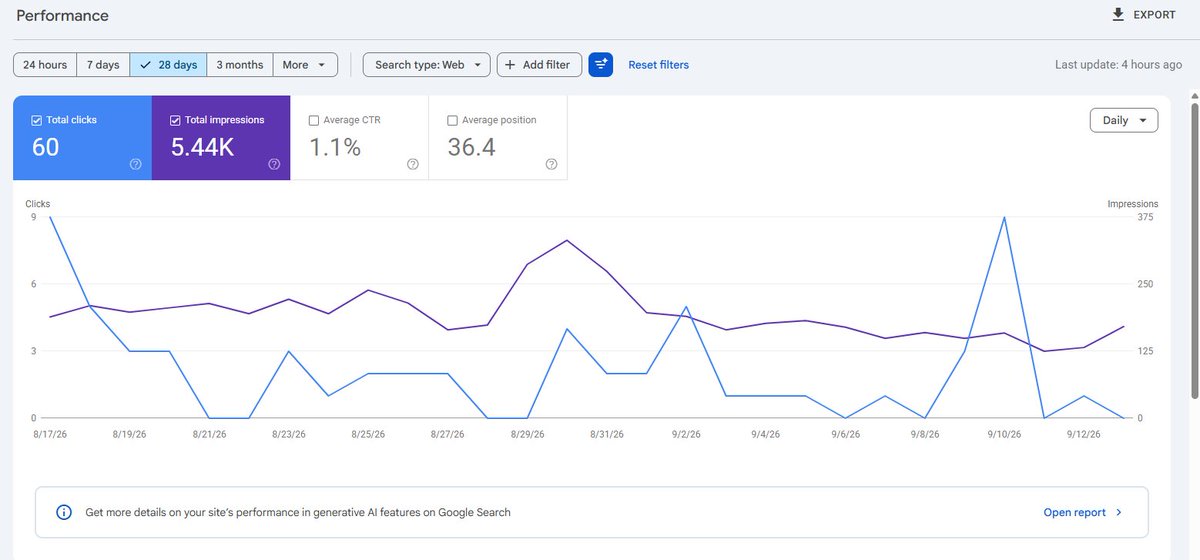Click the 1.1% average CTR value
This screenshot has height=560, width=1200.
[335, 147]
